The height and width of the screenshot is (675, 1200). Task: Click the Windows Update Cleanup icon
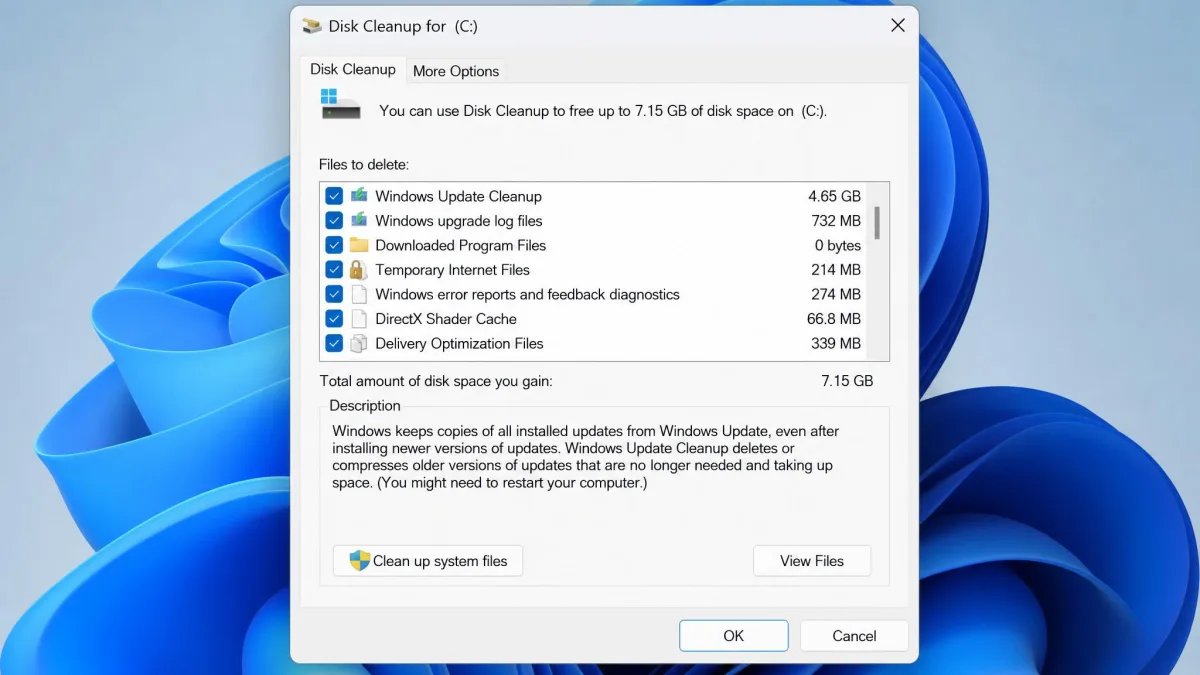tap(359, 196)
